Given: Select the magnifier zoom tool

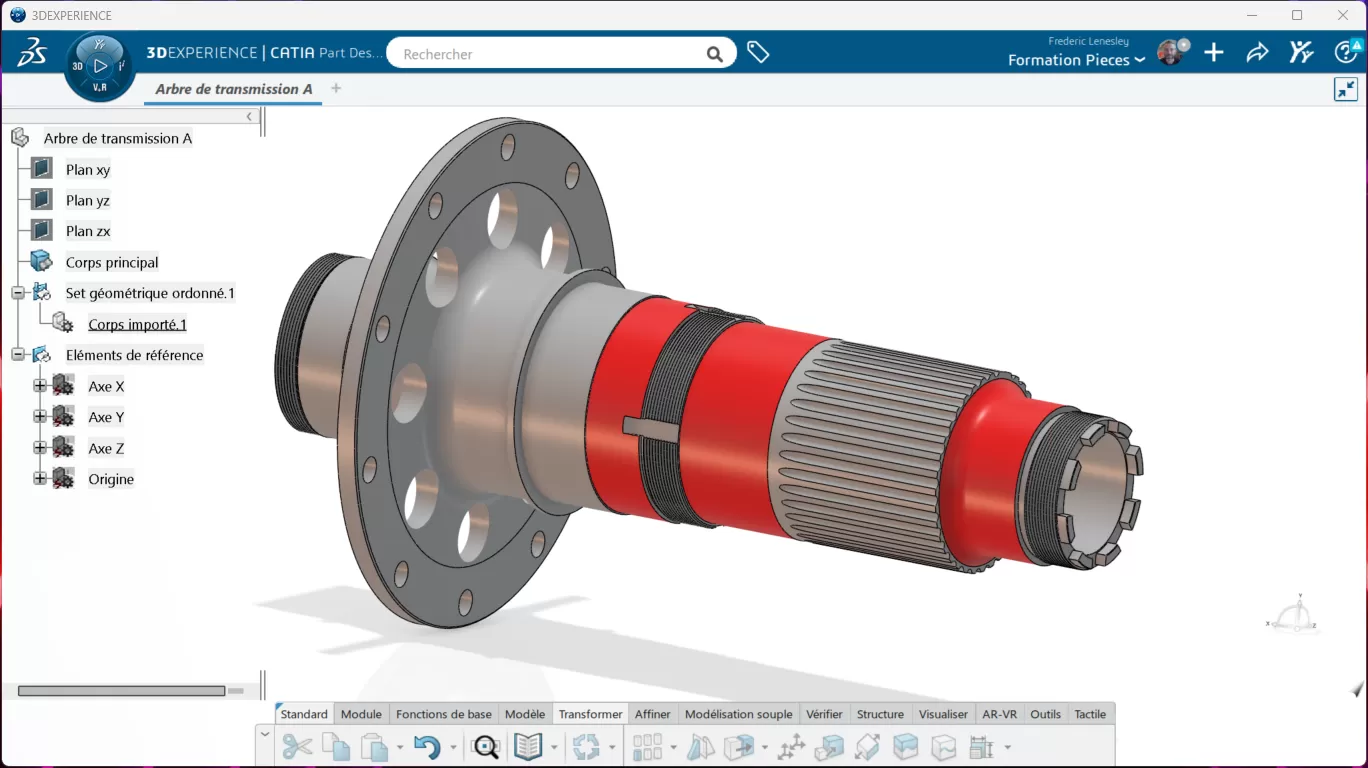Looking at the screenshot, I should (x=486, y=746).
